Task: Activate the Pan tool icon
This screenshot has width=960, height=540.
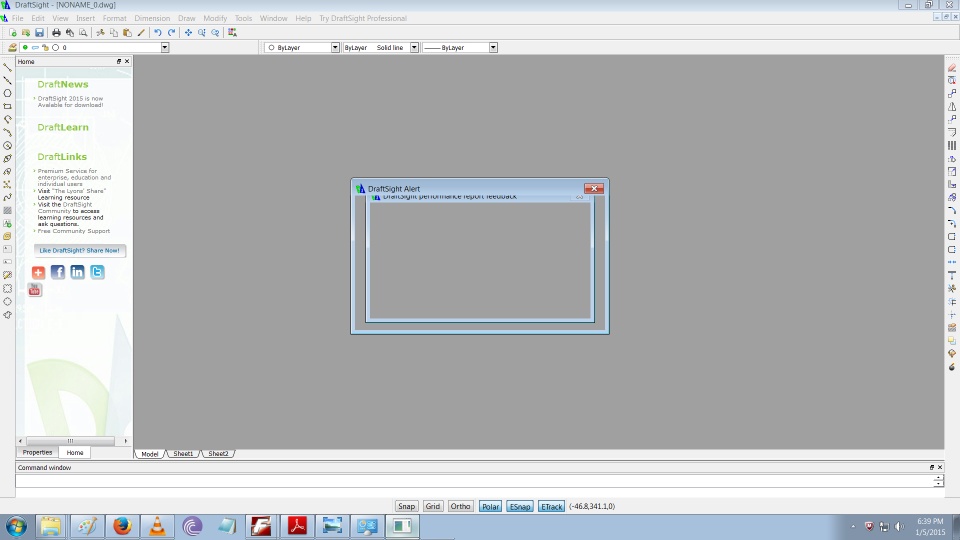Action: tap(189, 32)
